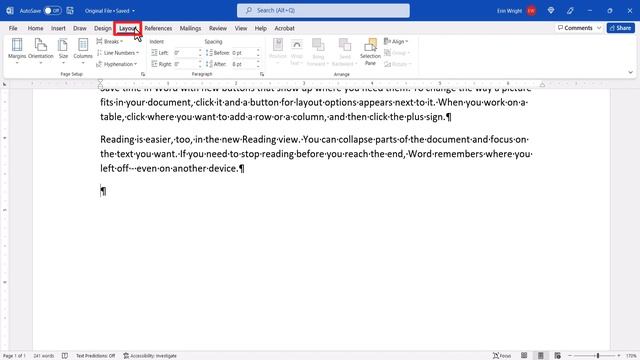This screenshot has height=360, width=640.
Task: Click Text Predictions: Off in status bar
Action: click(x=96, y=356)
